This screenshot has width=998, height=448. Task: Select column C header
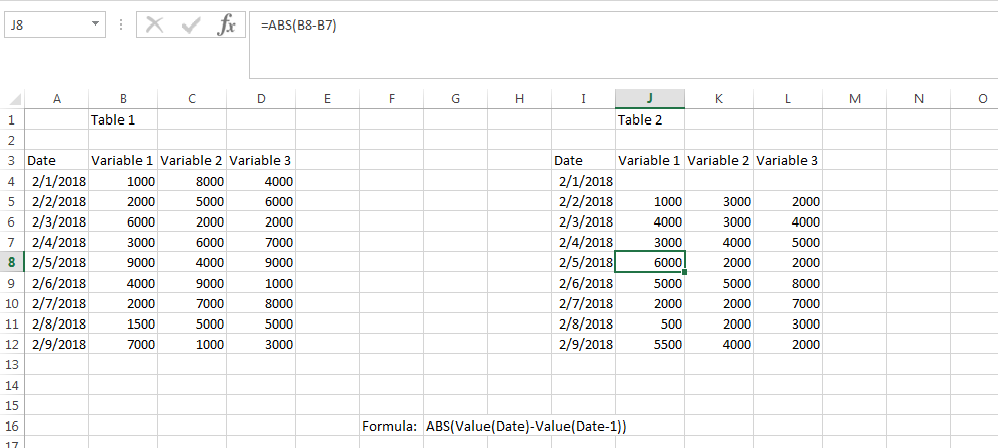click(192, 99)
